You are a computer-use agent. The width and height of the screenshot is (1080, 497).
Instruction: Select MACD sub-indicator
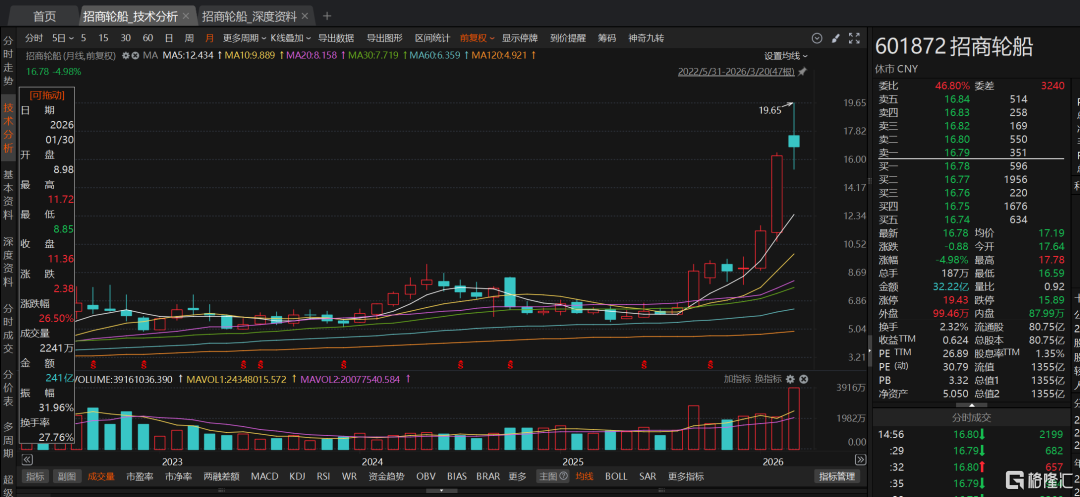[264, 476]
